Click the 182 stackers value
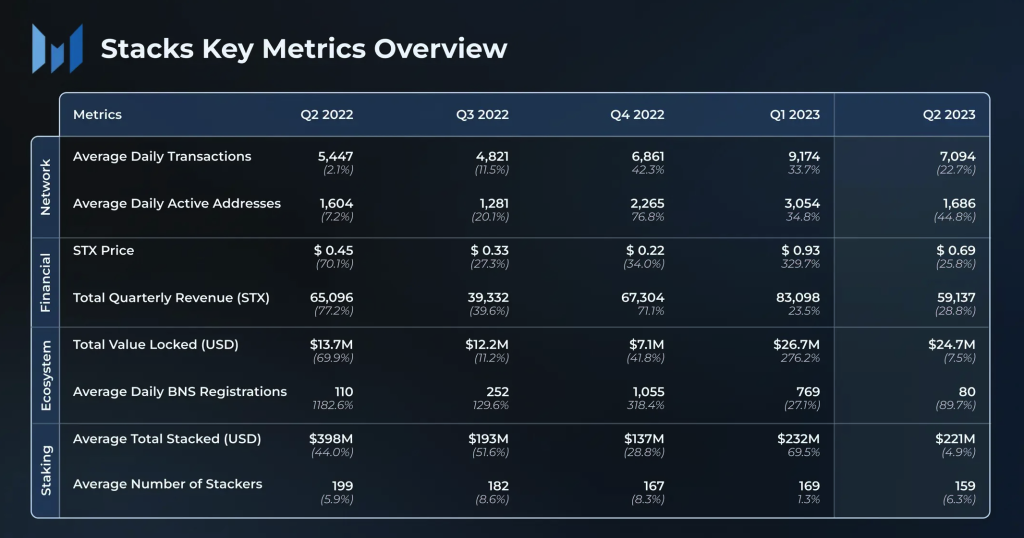 [x=498, y=486]
